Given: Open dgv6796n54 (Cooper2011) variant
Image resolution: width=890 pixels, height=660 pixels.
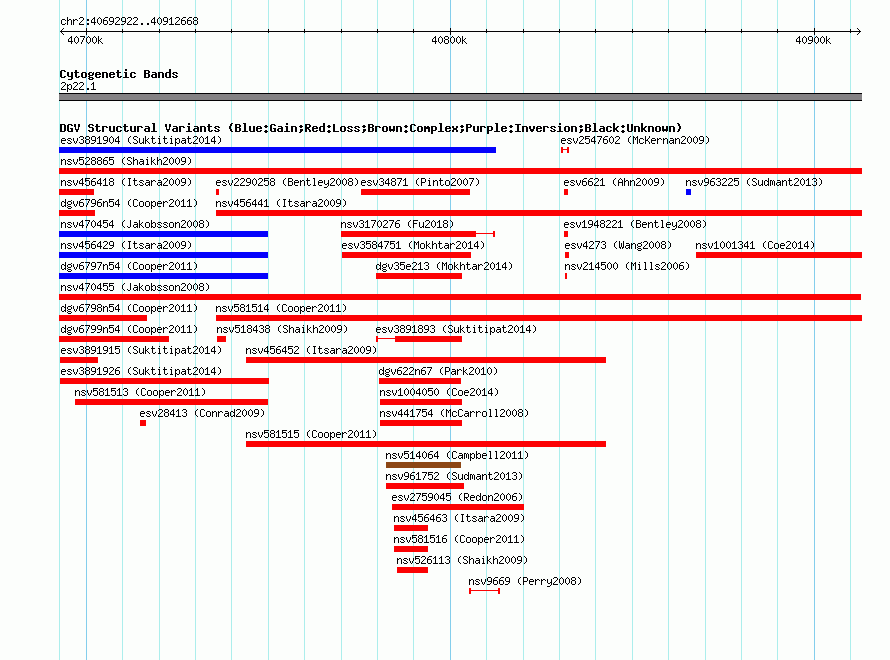Looking at the screenshot, I should (x=129, y=203).
